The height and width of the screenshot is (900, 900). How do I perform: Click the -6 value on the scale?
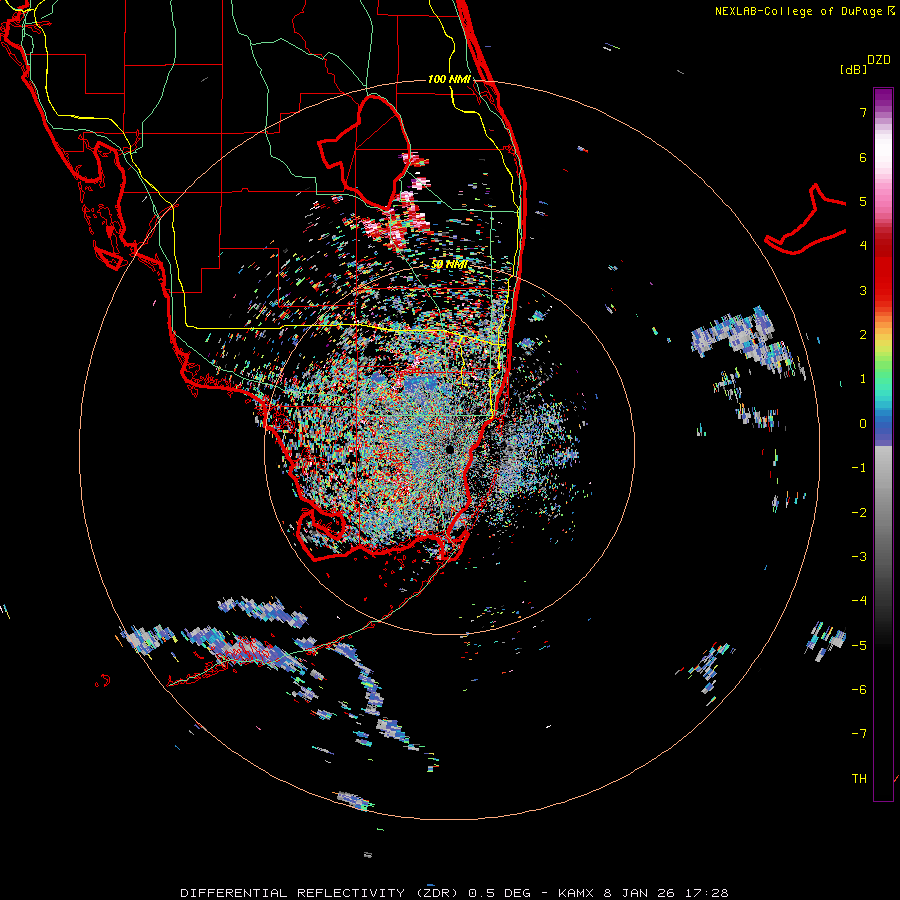[x=859, y=690]
